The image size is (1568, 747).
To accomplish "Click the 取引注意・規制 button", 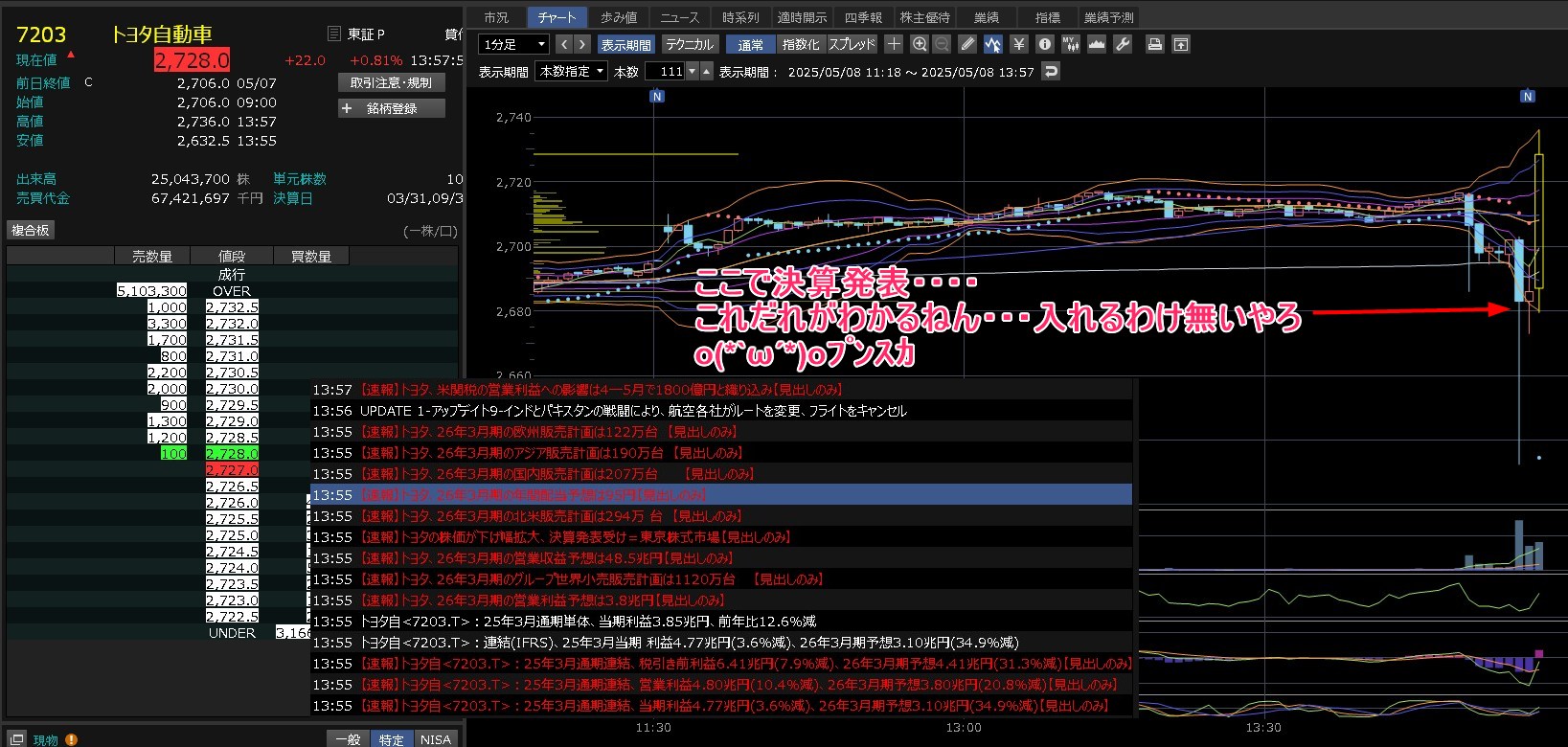I will click(391, 82).
